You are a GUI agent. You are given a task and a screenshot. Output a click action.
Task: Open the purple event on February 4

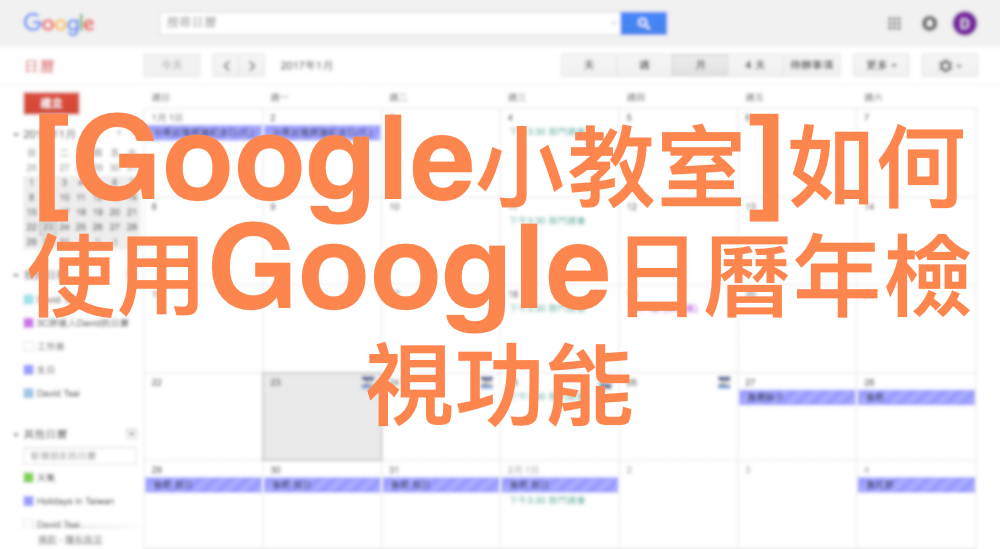pyautogui.click(x=916, y=485)
